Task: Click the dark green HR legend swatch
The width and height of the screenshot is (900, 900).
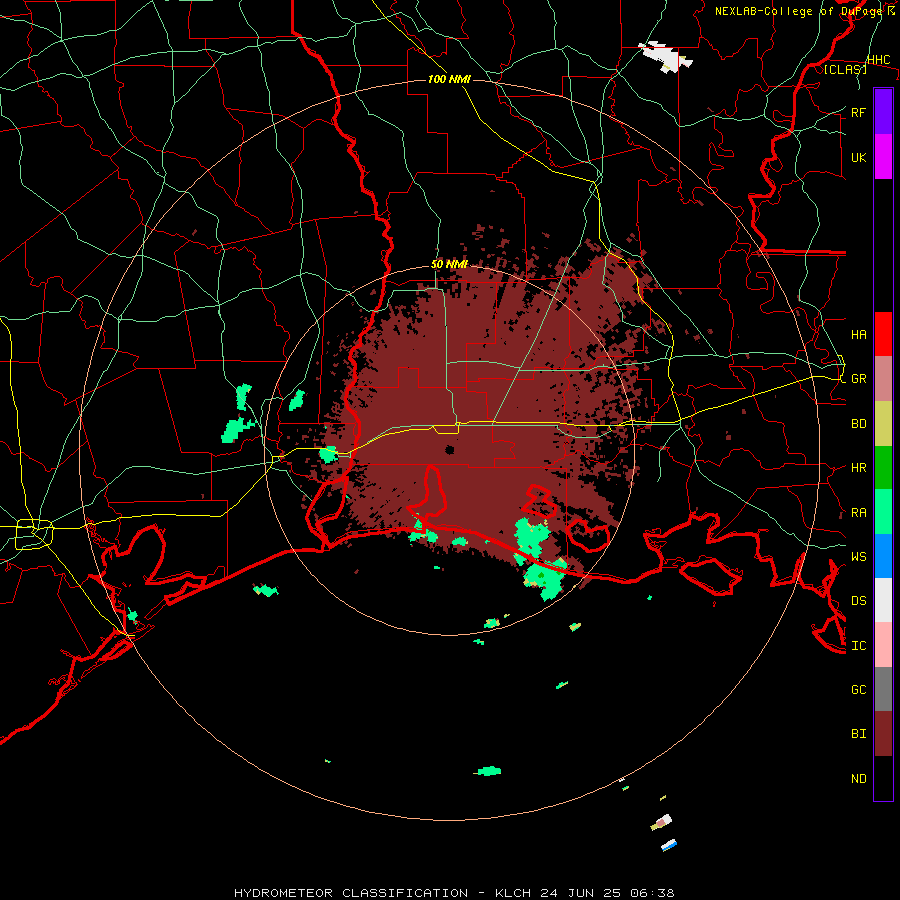Action: tap(883, 468)
